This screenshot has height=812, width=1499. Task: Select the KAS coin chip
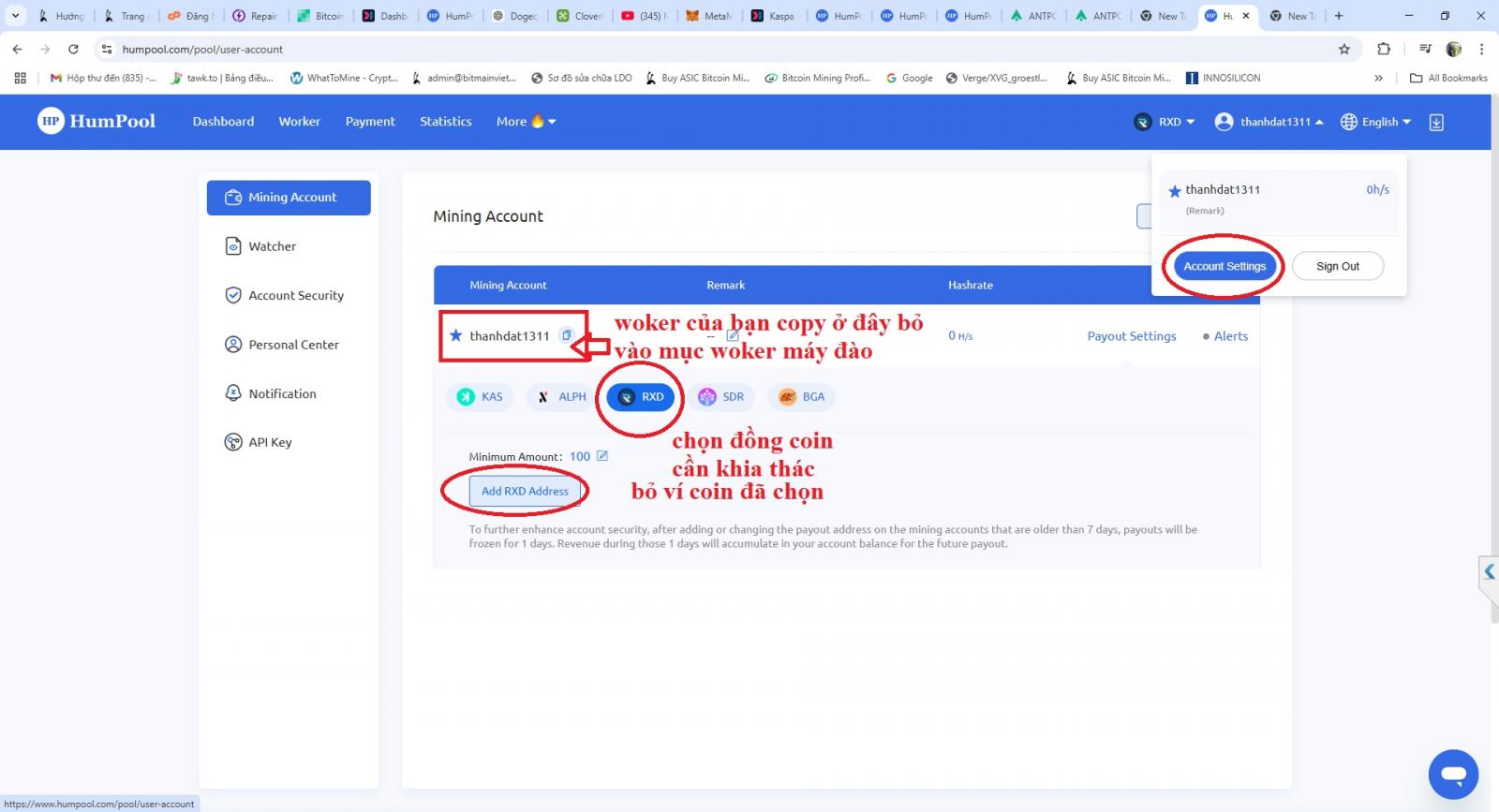(x=480, y=397)
